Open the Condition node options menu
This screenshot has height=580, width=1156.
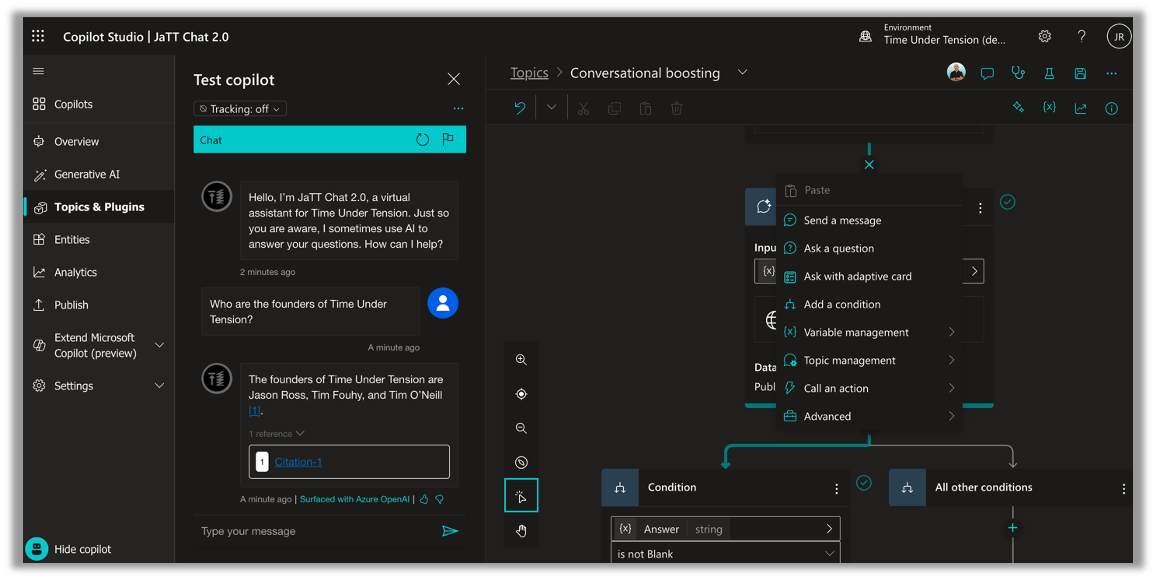click(x=836, y=489)
